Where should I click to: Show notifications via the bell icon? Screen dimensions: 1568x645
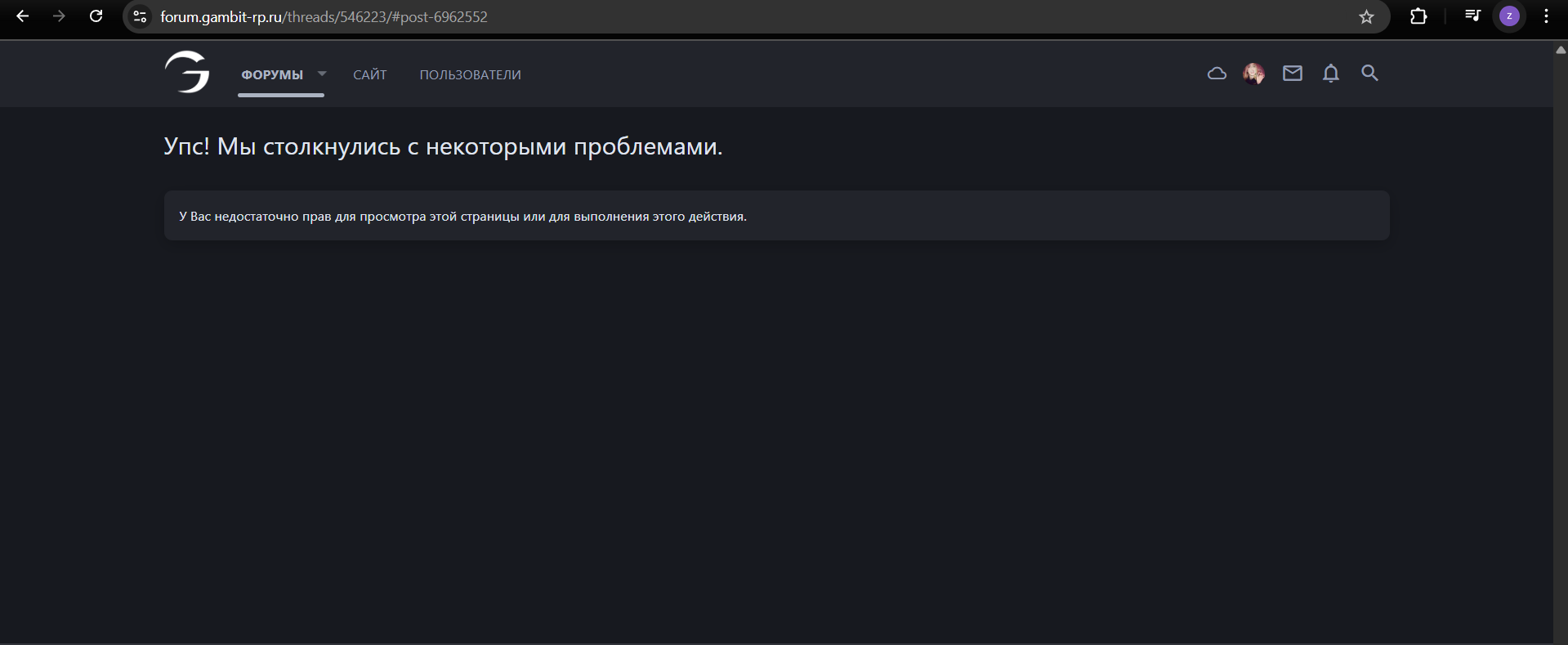(1330, 74)
